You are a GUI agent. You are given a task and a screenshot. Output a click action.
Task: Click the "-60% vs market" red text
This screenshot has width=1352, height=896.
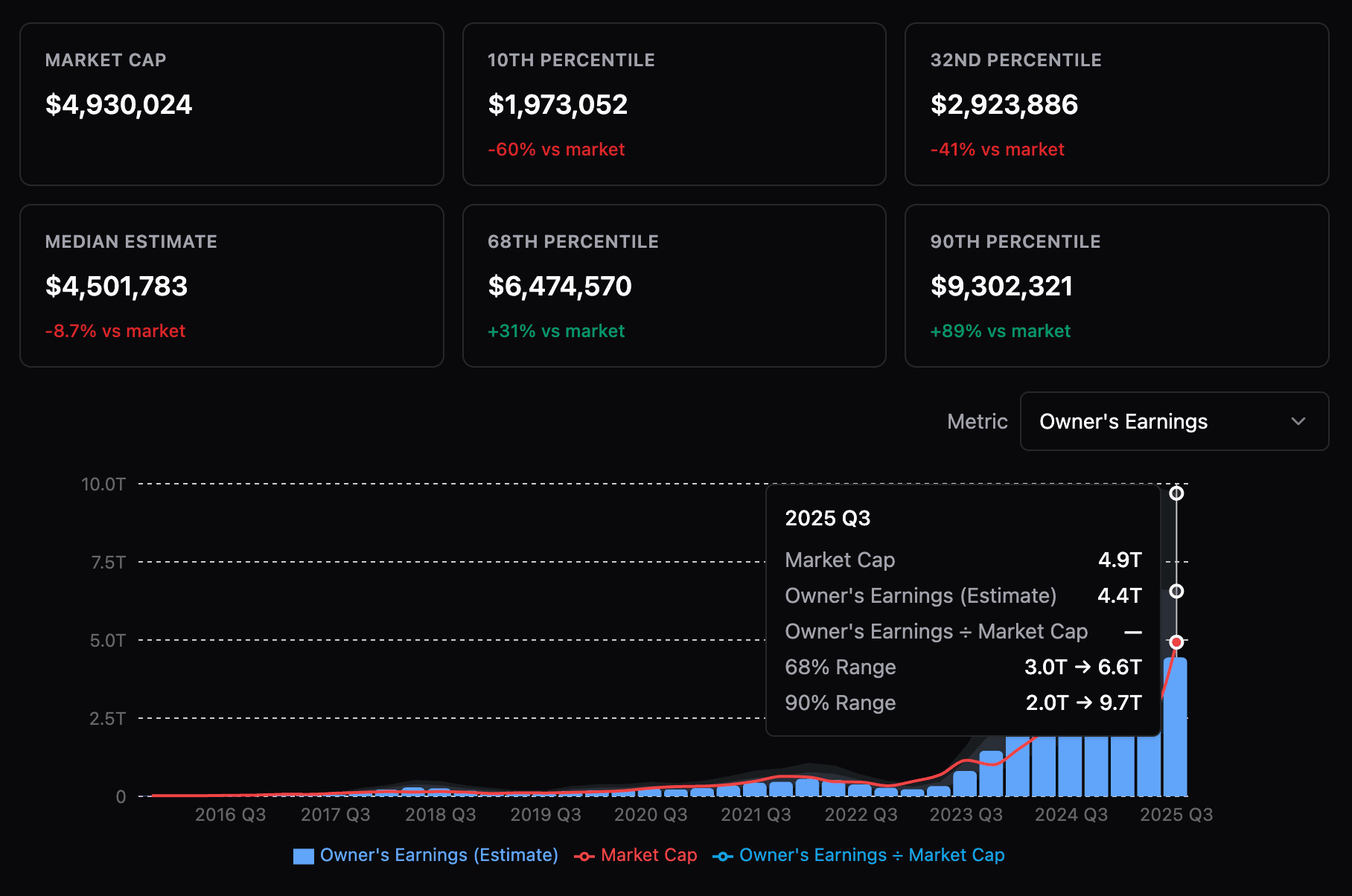[556, 150]
